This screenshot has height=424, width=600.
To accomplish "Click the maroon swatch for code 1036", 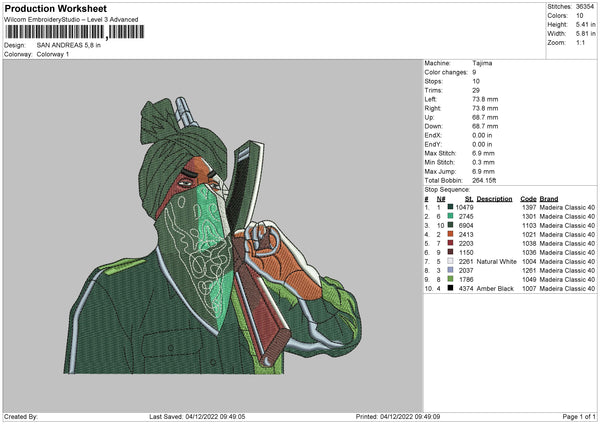I will click(x=450, y=252).
